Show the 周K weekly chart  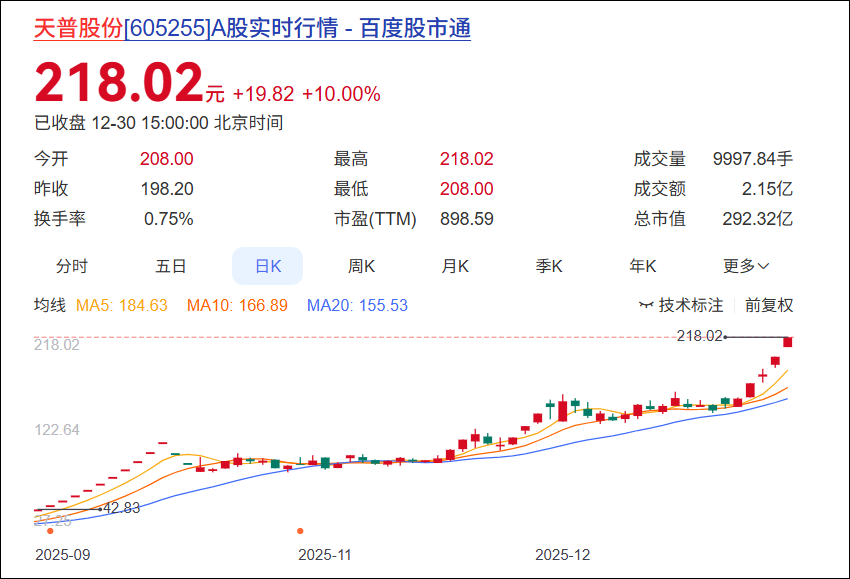[x=361, y=266]
